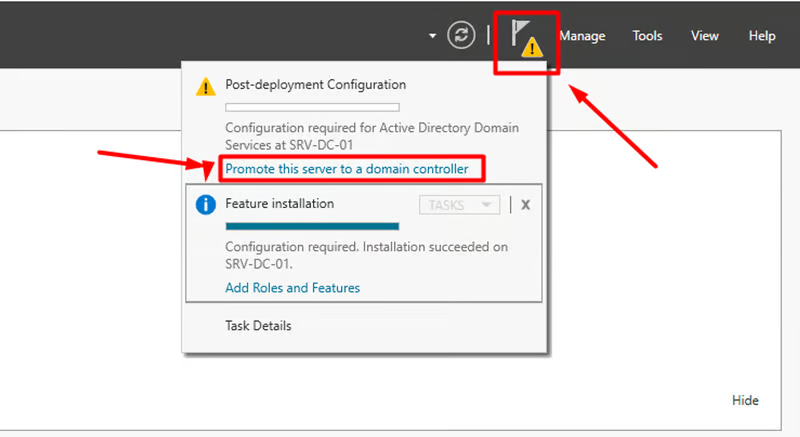The width and height of the screenshot is (800, 437).
Task: Click the Add Roles and Features link
Action: click(x=292, y=288)
